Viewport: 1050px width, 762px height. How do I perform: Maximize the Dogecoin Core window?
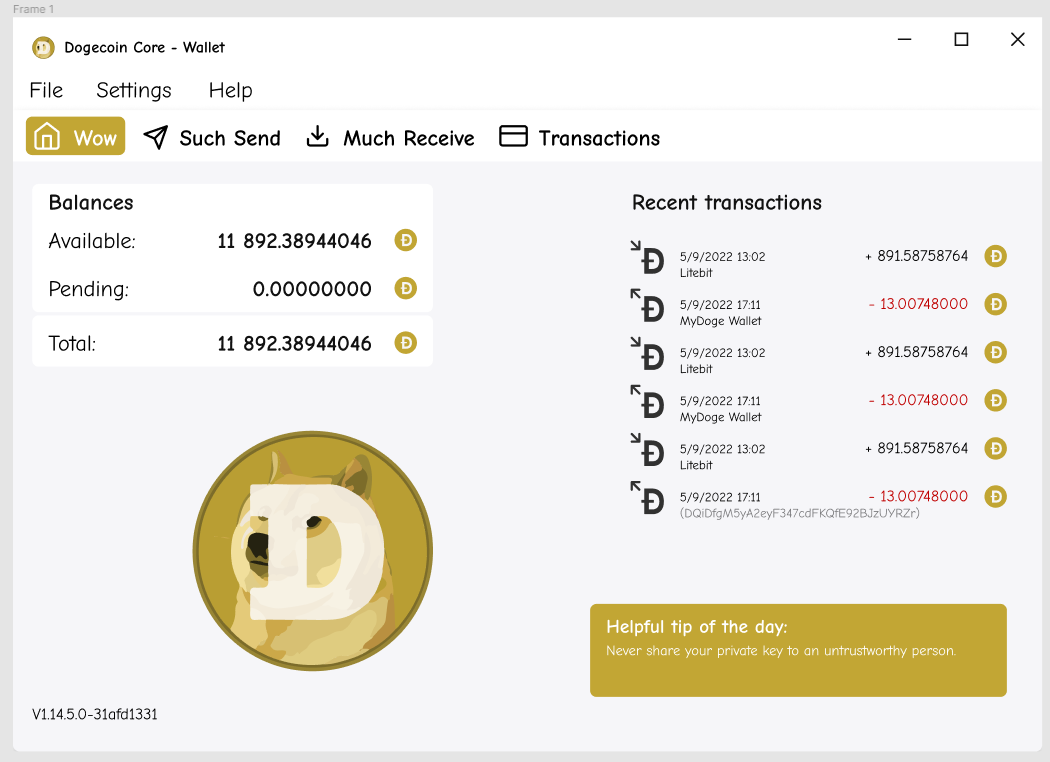(961, 40)
